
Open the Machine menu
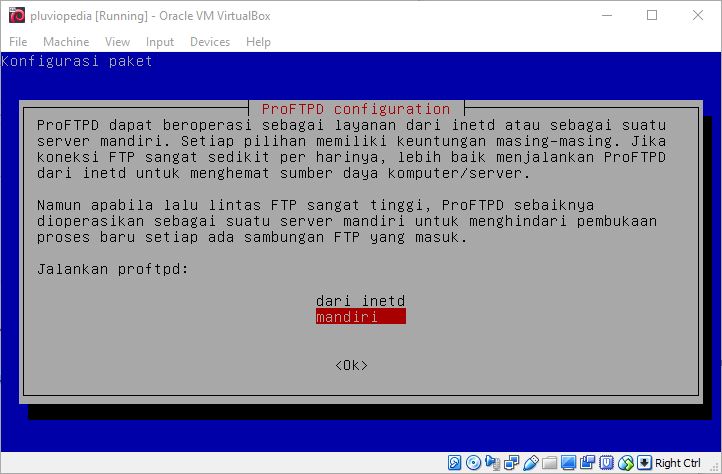pyautogui.click(x=66, y=42)
